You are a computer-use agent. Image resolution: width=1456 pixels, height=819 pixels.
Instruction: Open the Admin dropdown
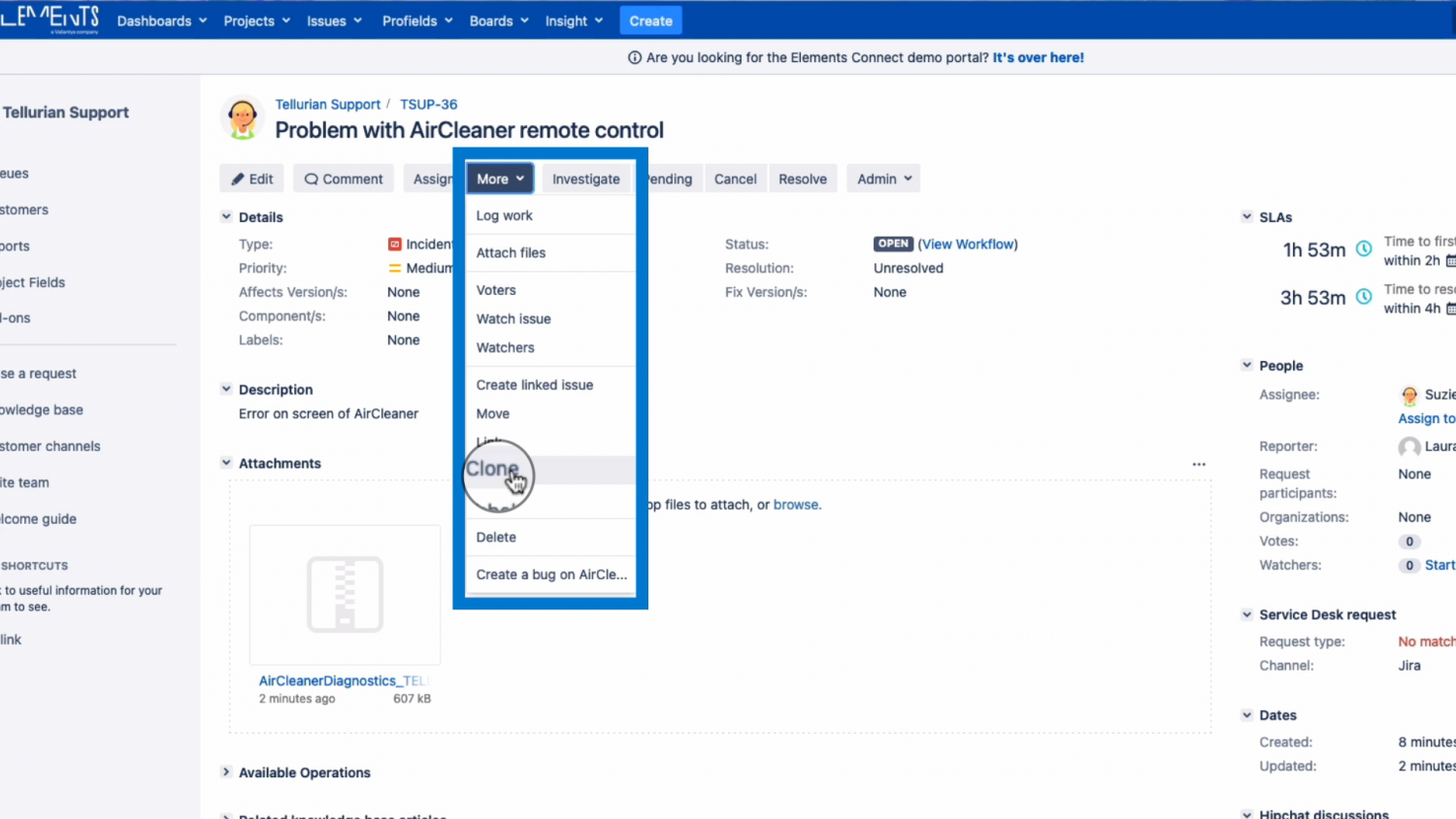883,179
